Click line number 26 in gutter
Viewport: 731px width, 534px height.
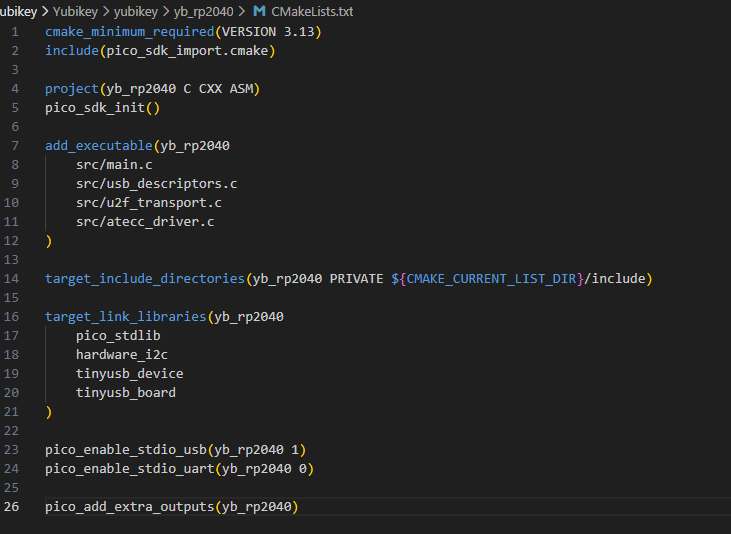point(12,507)
